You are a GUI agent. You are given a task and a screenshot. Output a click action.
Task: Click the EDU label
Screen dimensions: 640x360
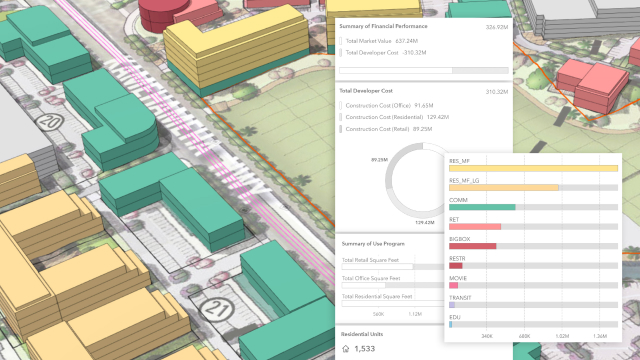tap(455, 317)
